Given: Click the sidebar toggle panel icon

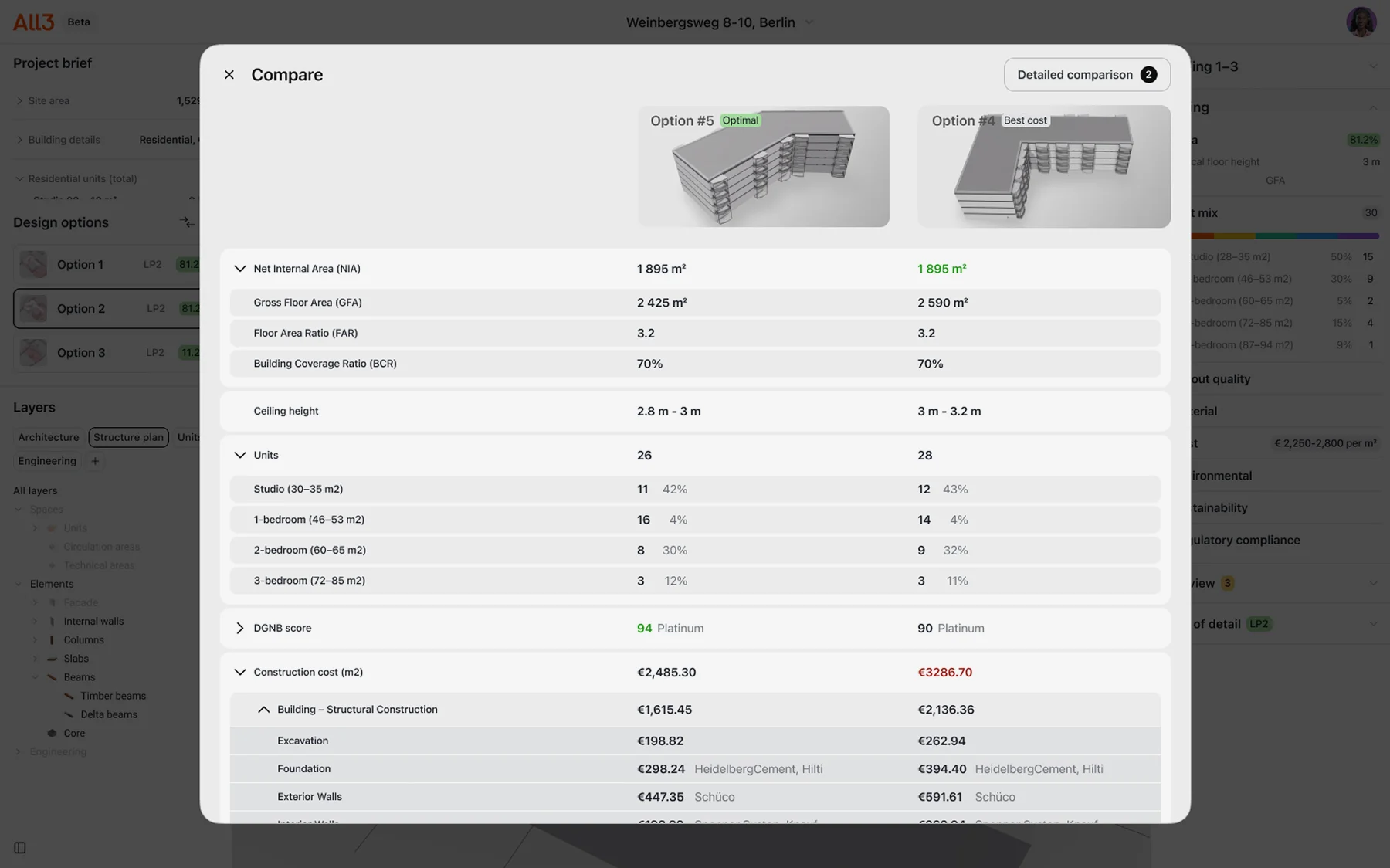Looking at the screenshot, I should point(20,847).
